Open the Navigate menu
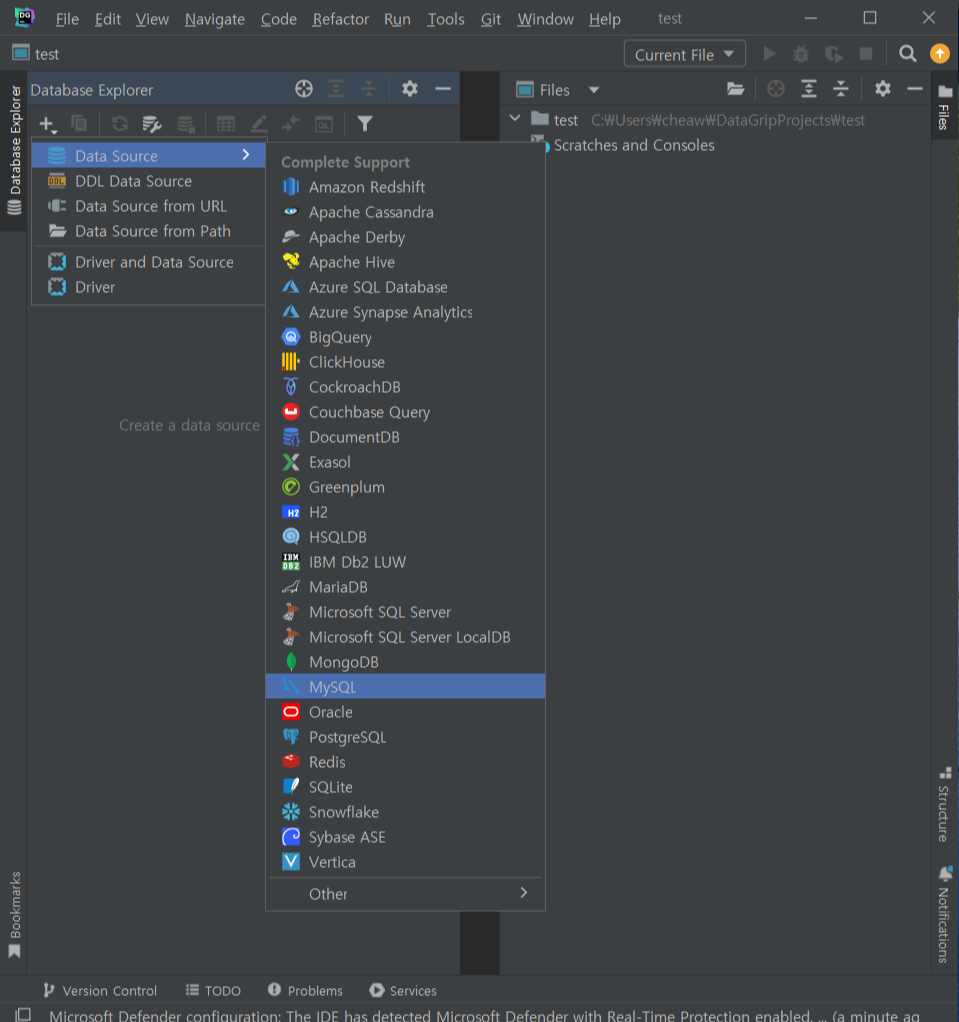The image size is (959, 1022). point(214,19)
